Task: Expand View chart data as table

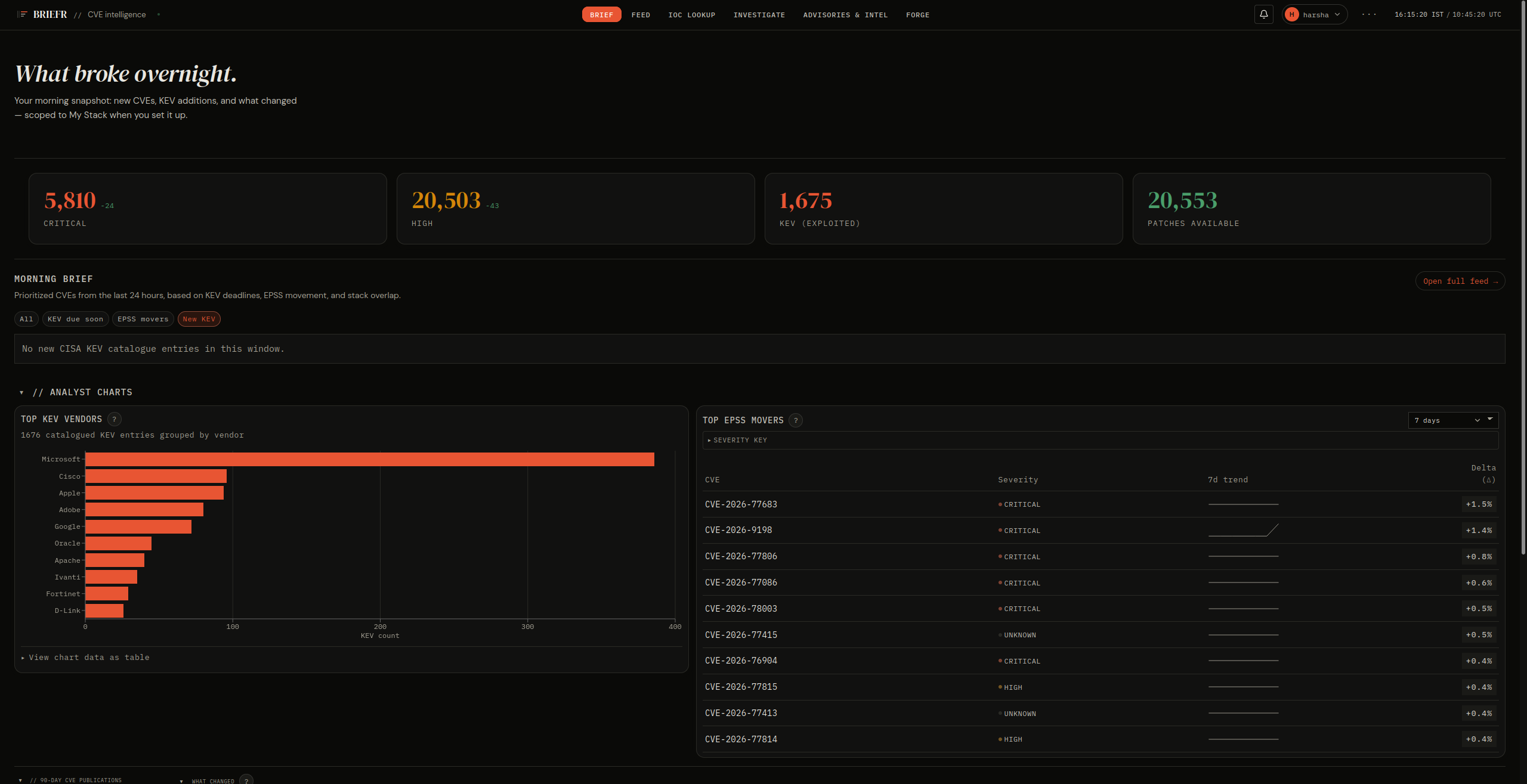Action: click(x=85, y=657)
